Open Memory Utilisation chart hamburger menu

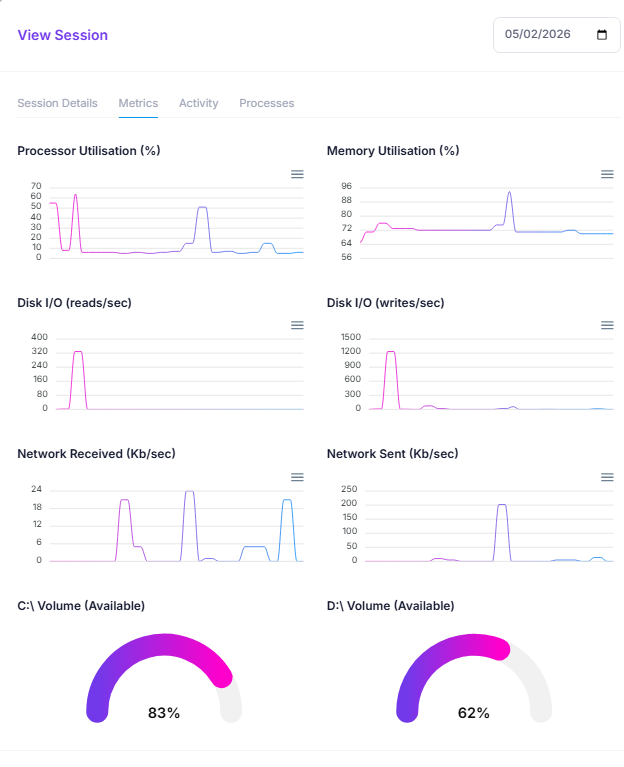[607, 174]
